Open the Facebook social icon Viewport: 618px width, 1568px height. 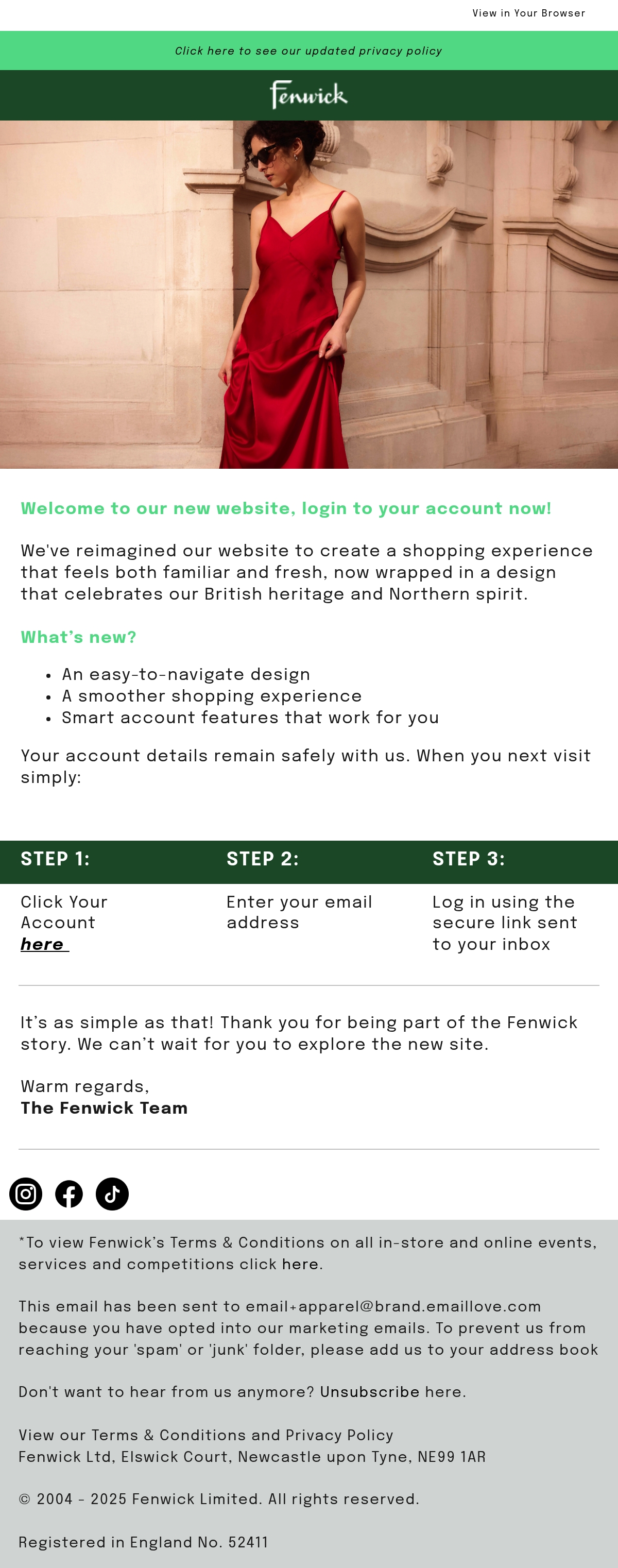68,1194
